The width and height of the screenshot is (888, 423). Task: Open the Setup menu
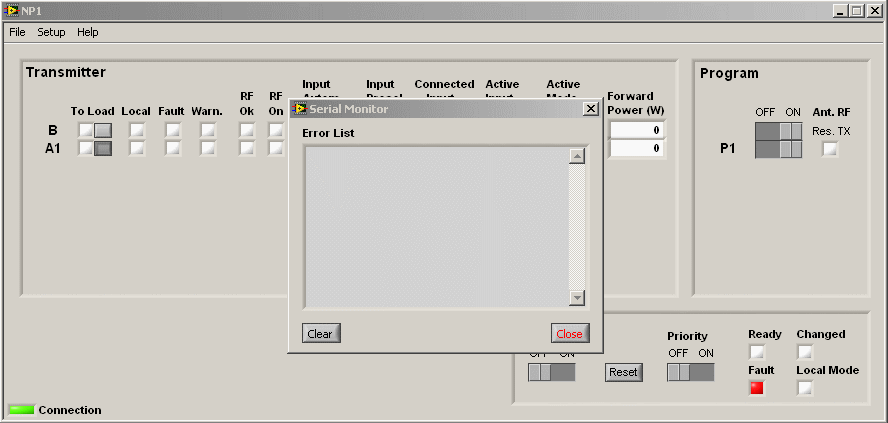52,32
